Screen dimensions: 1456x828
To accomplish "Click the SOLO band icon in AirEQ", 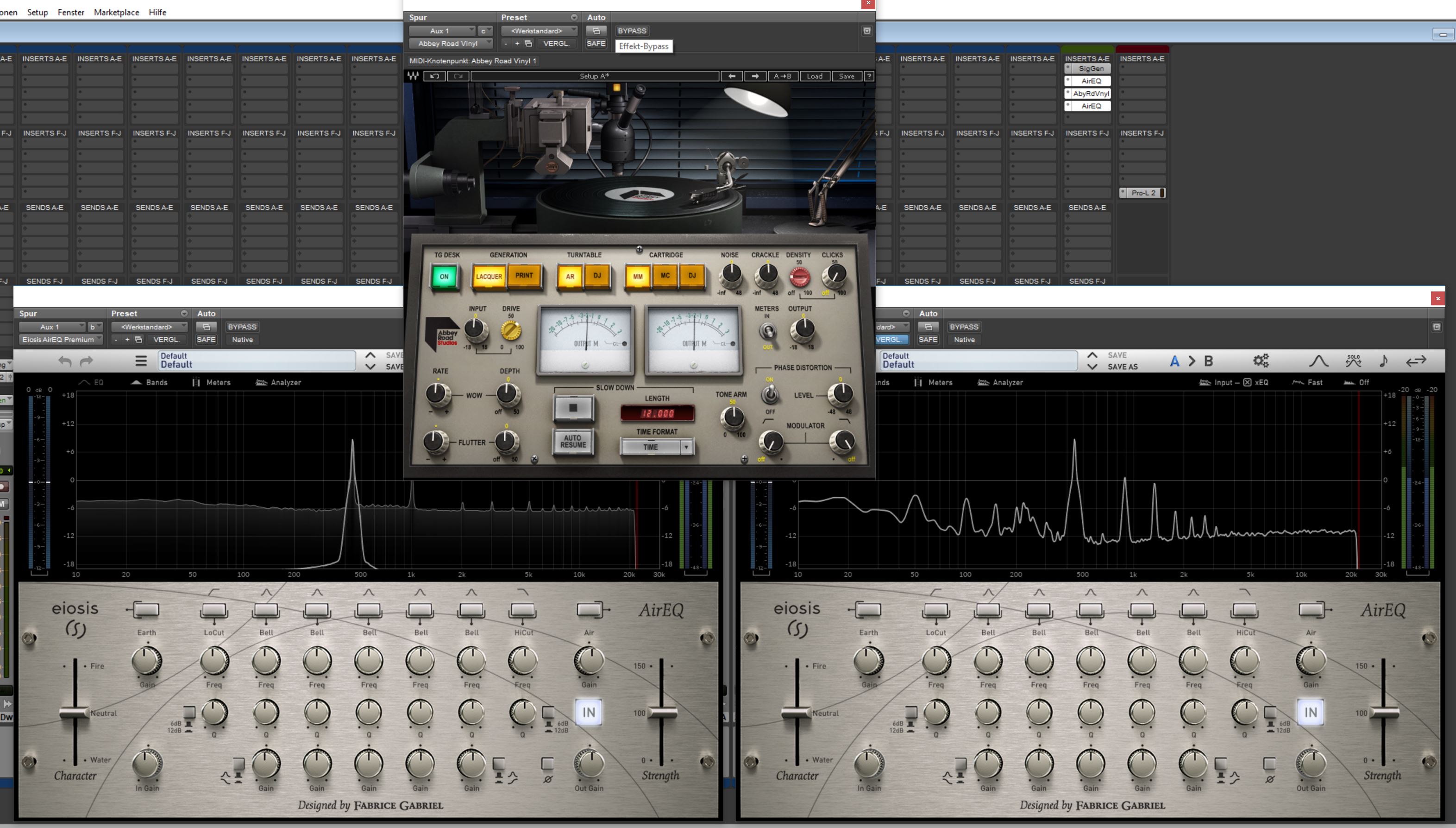I will coord(1353,360).
